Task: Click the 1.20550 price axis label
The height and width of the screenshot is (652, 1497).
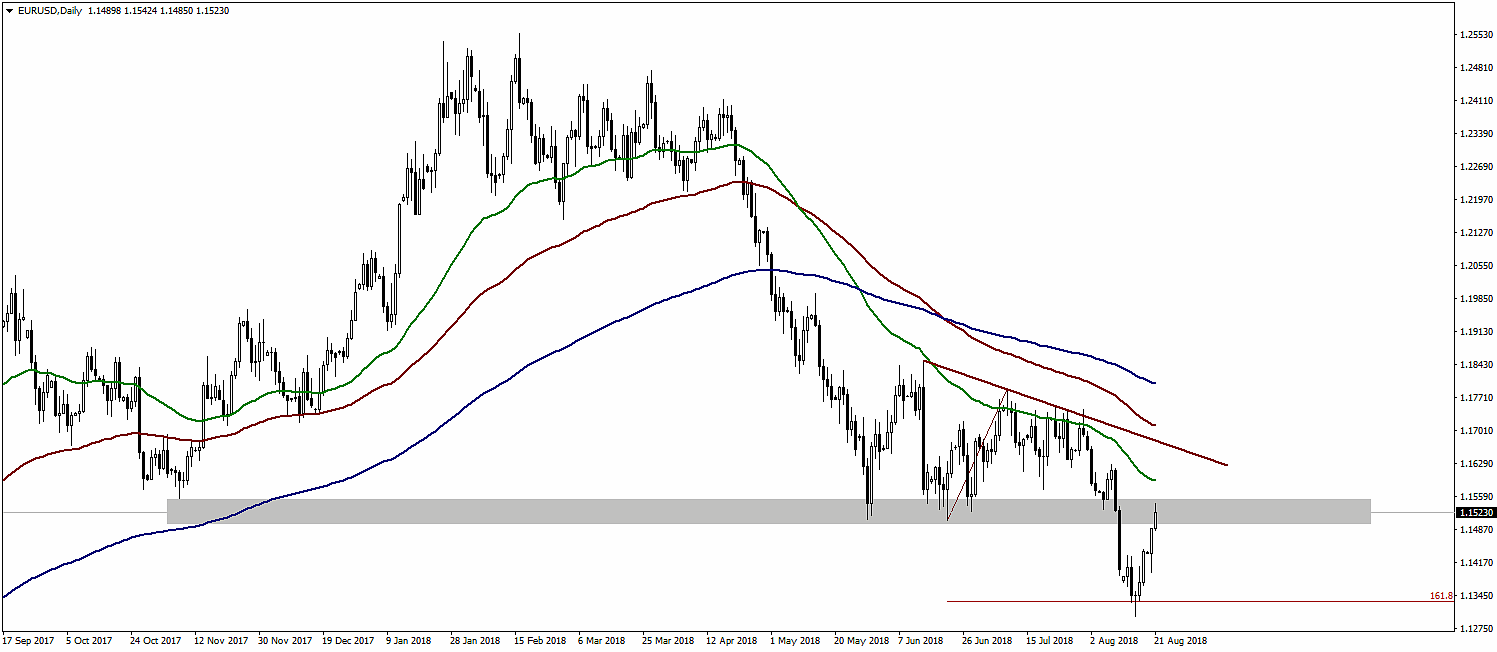Action: [1476, 266]
